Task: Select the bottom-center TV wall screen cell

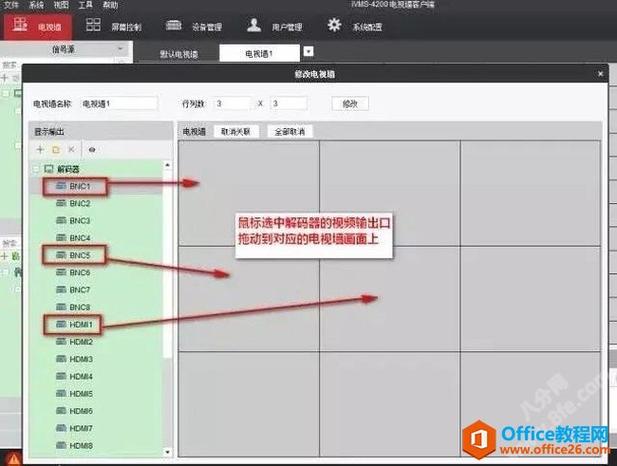Action: click(390, 404)
